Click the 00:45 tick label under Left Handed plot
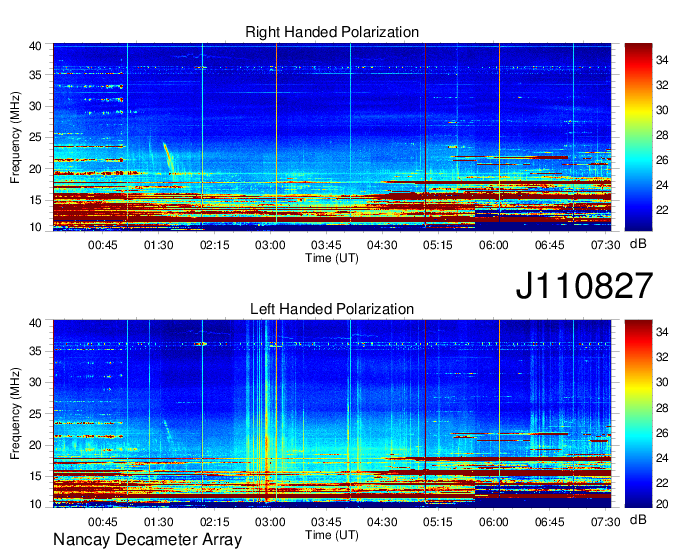Screen dimensions: 680x552 coord(103,522)
